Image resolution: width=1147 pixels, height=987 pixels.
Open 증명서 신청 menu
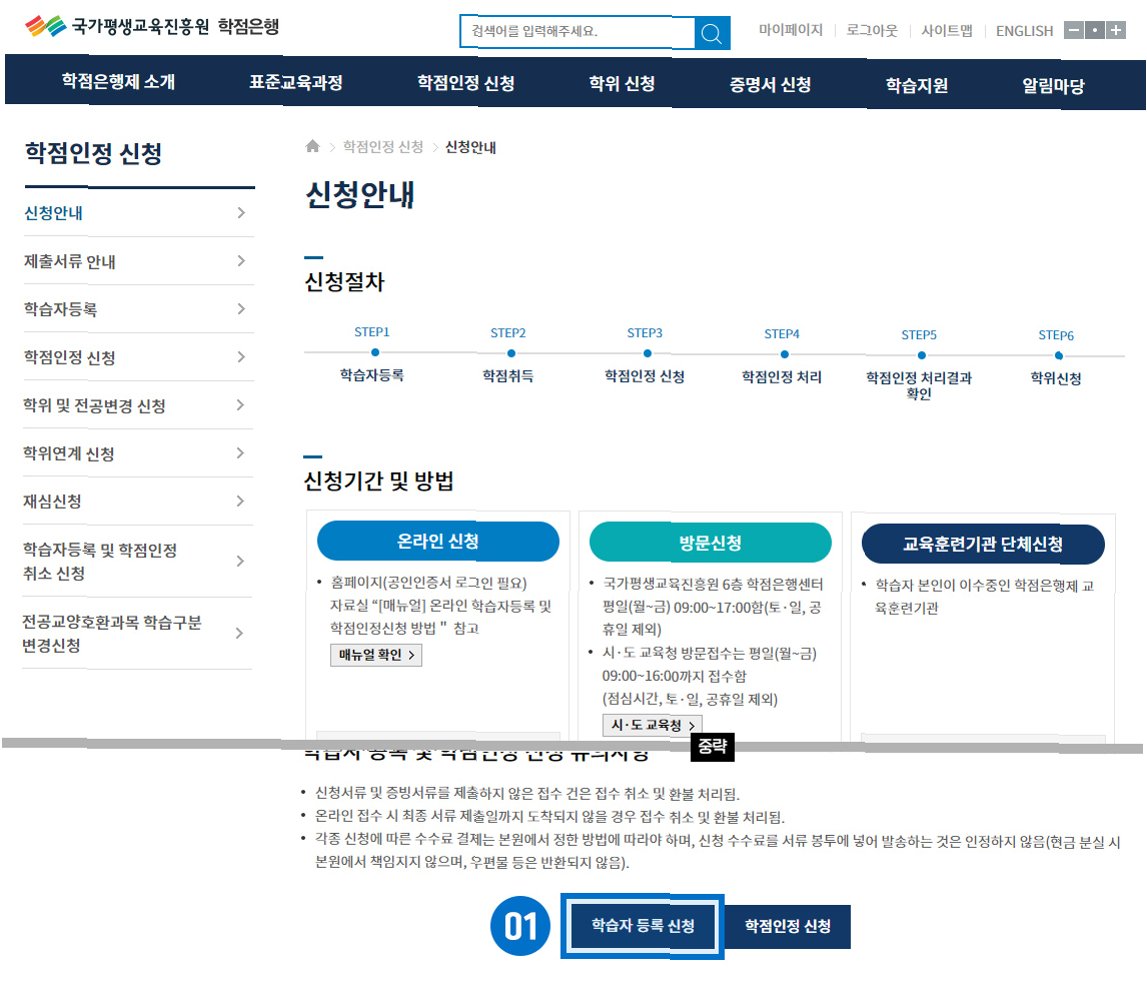pos(770,84)
